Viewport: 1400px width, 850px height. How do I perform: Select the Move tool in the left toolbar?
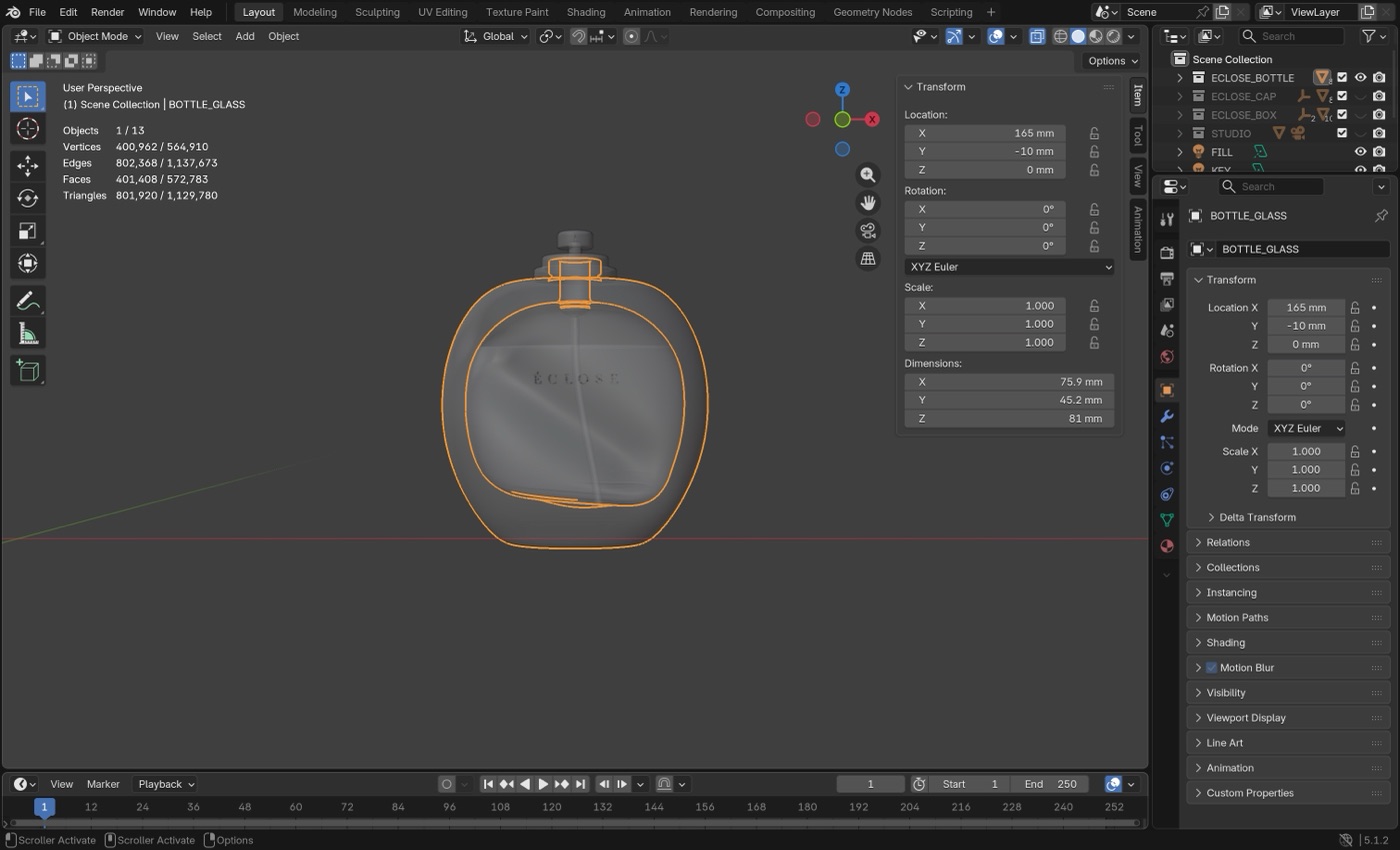coord(28,165)
